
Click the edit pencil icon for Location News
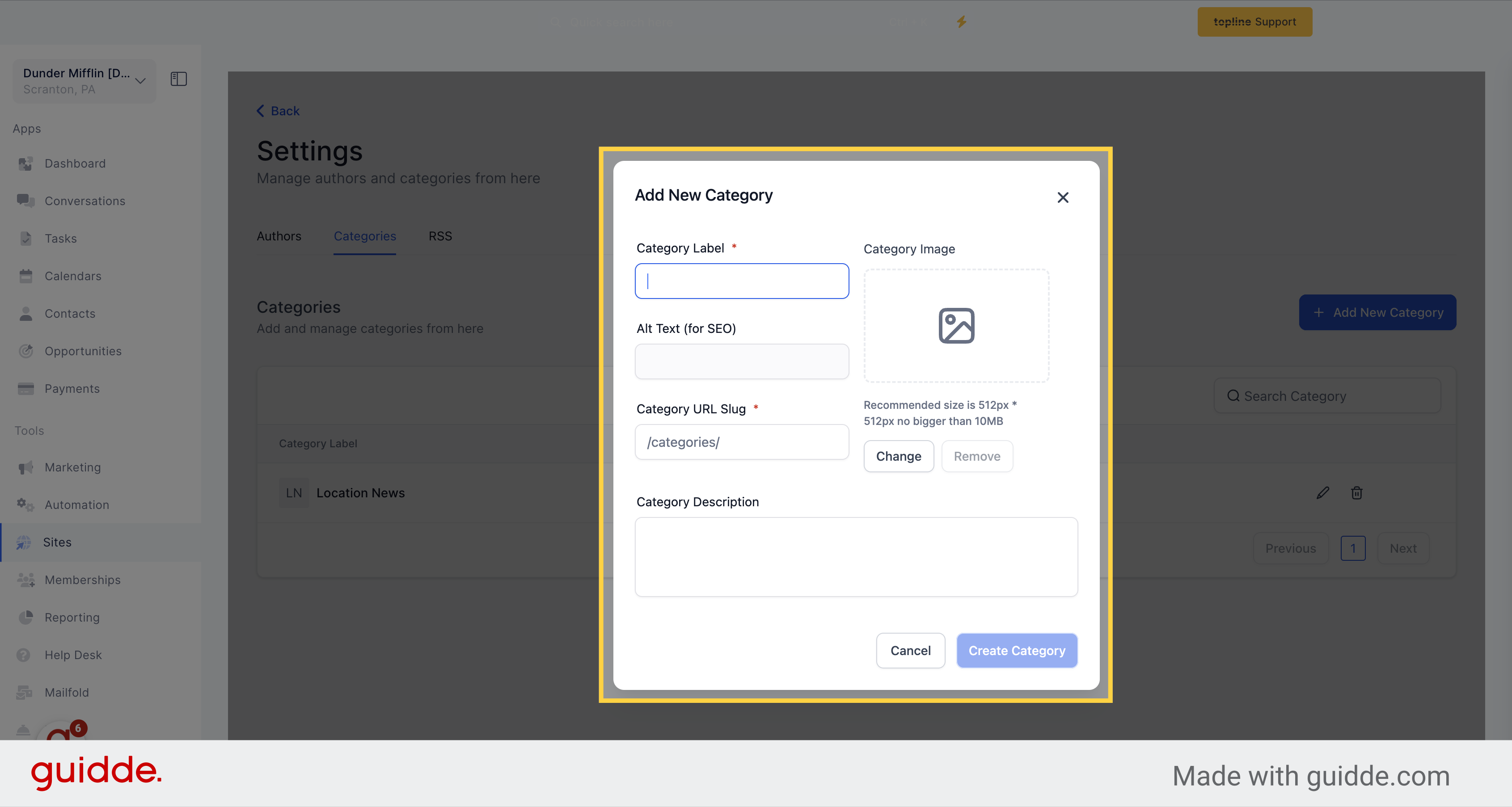(1323, 493)
